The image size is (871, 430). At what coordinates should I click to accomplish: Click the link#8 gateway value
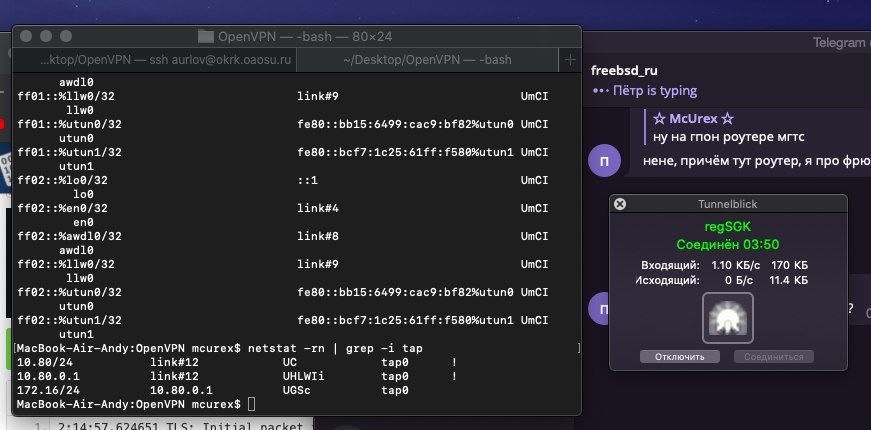coord(318,236)
